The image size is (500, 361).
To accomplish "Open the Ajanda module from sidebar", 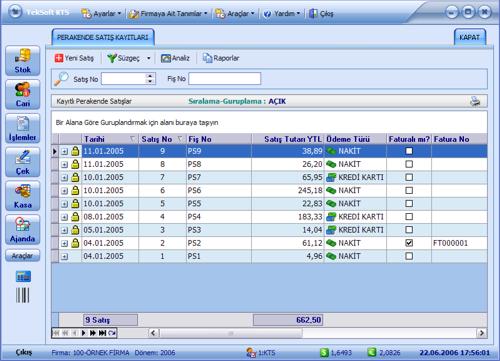I will (x=23, y=230).
